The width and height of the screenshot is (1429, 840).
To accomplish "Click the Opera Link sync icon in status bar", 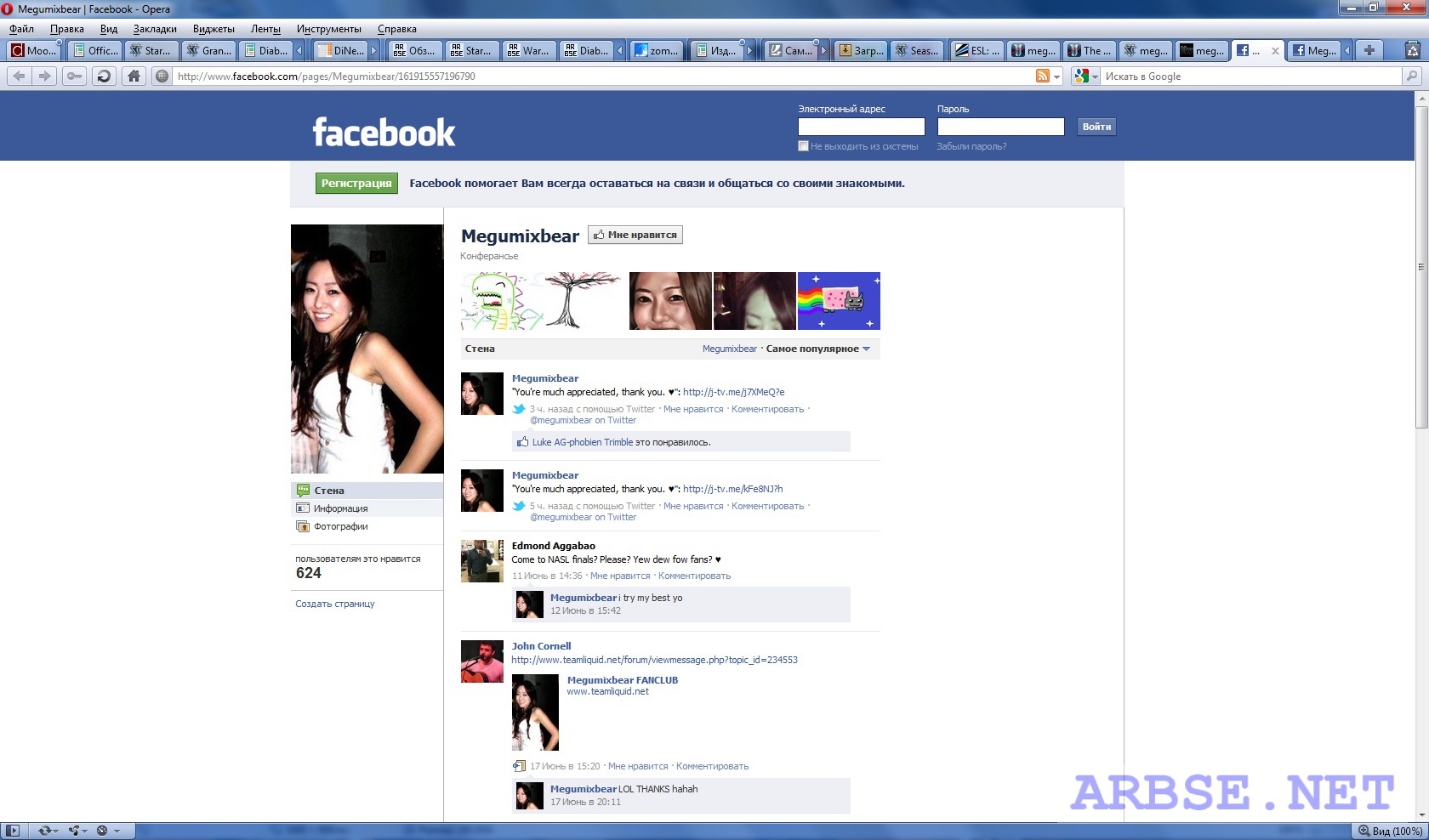I will tap(44, 831).
